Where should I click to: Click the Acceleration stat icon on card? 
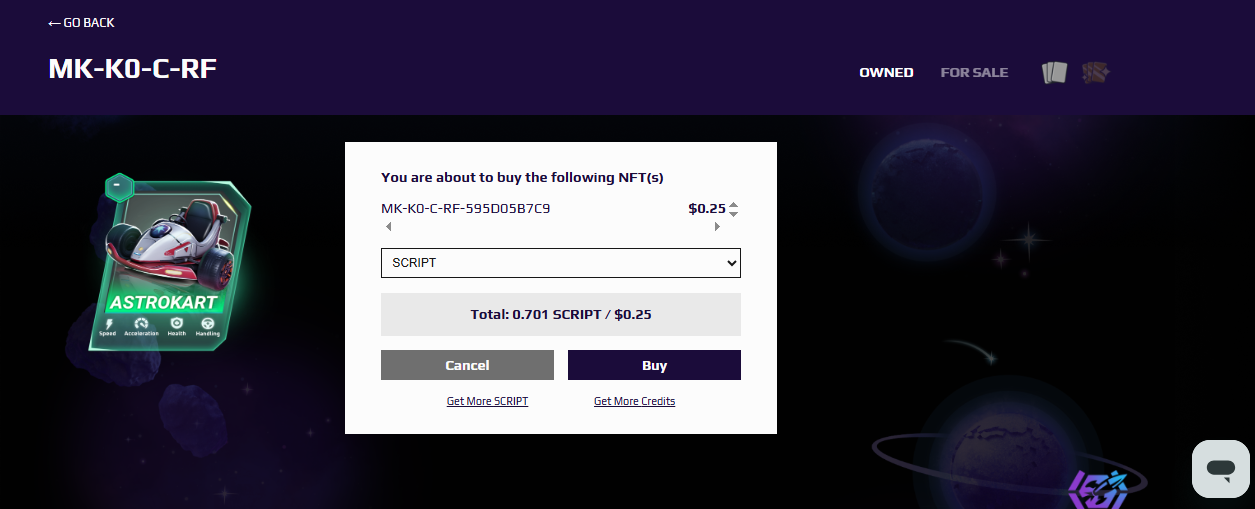point(141,323)
